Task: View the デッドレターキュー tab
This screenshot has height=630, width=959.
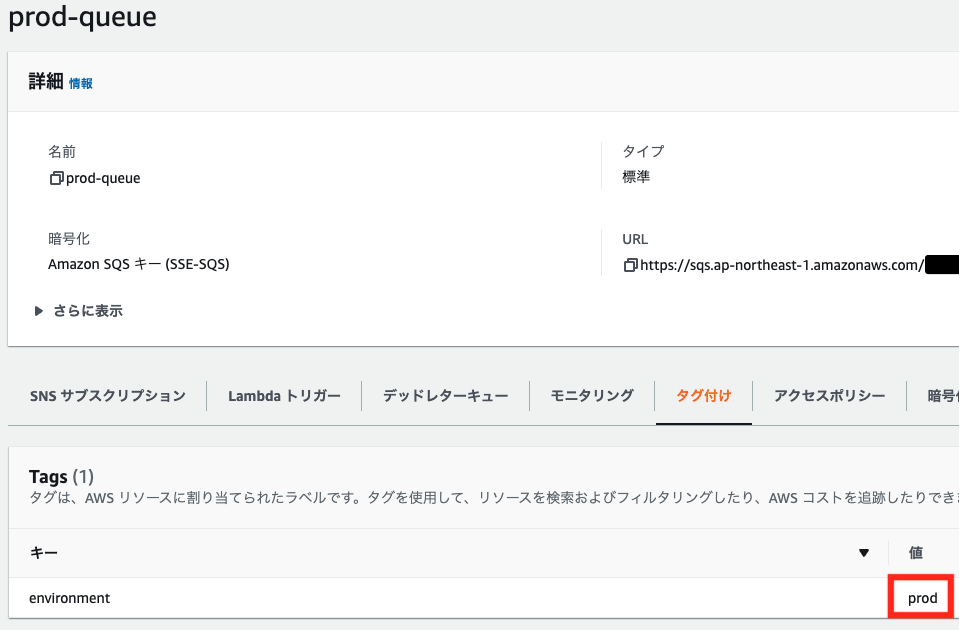Action: point(445,395)
